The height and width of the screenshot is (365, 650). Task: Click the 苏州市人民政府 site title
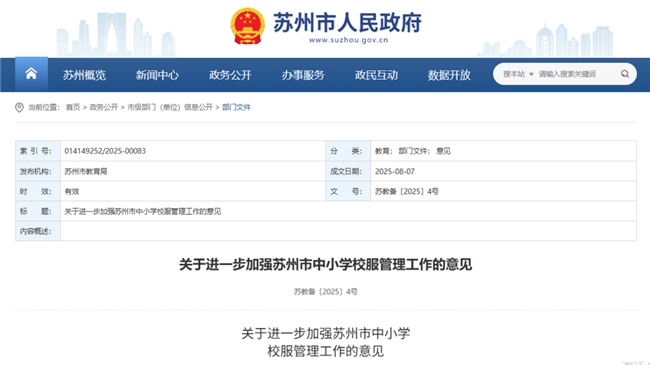tap(347, 22)
